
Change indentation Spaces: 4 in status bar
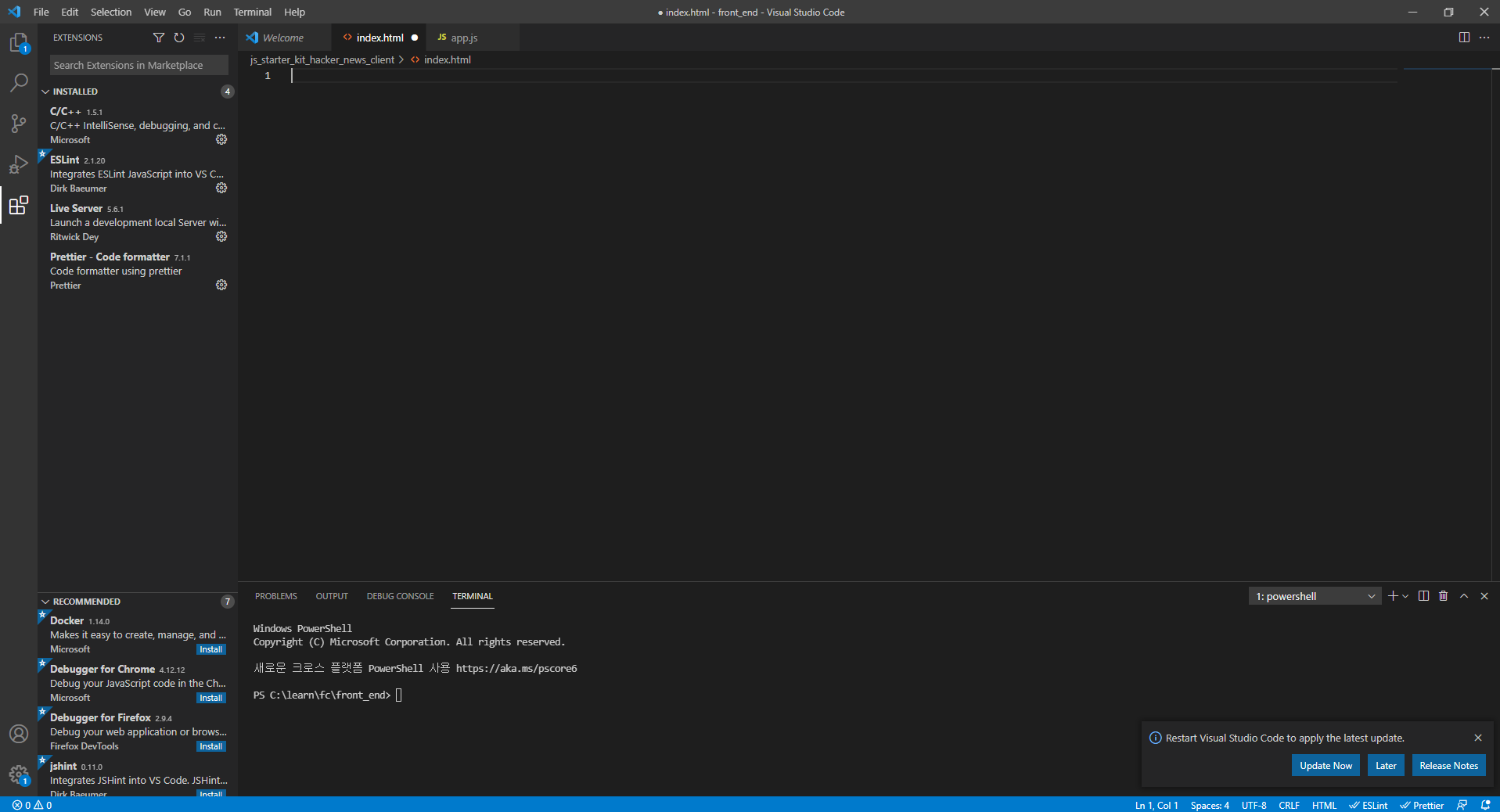[1210, 805]
